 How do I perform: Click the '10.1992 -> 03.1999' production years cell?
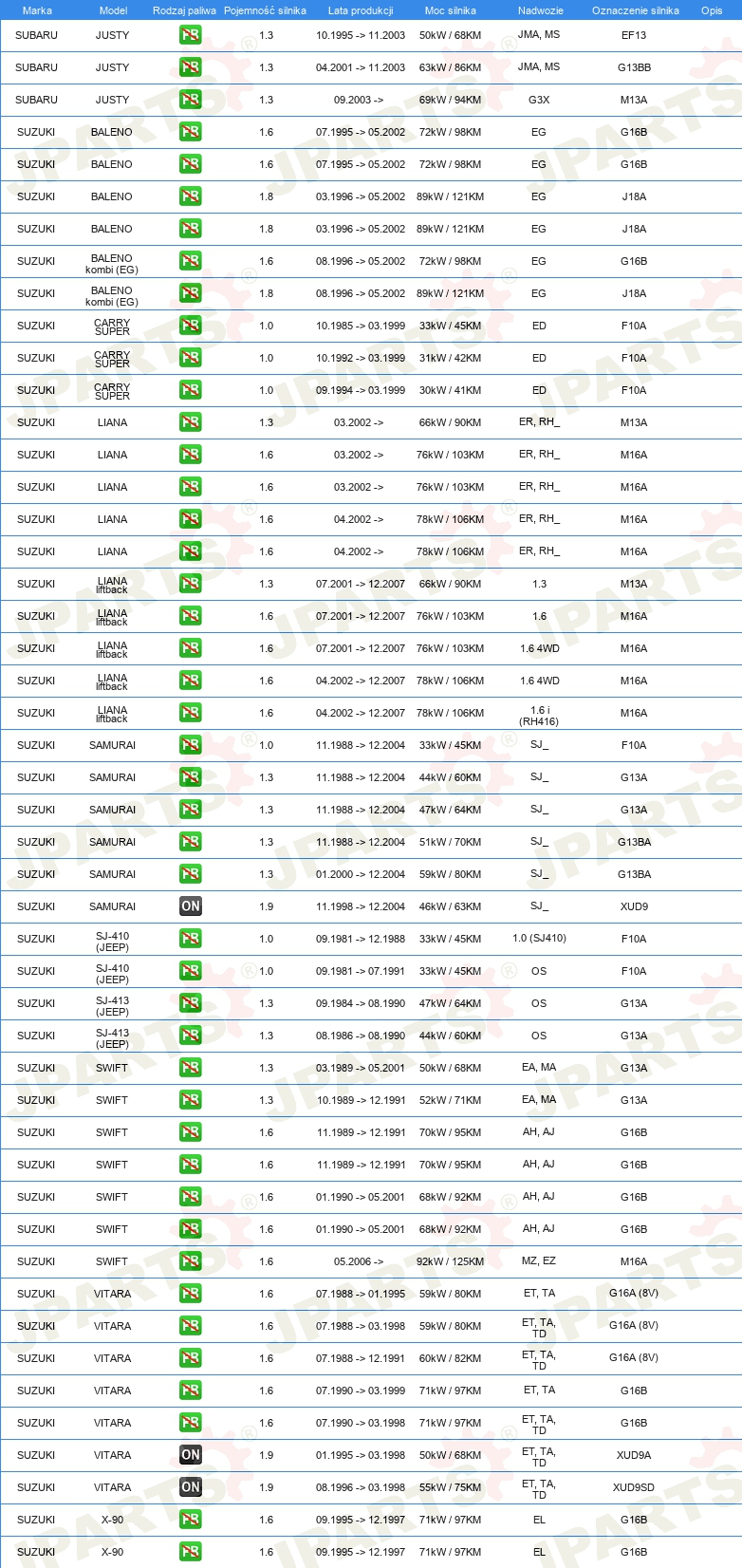tap(361, 358)
